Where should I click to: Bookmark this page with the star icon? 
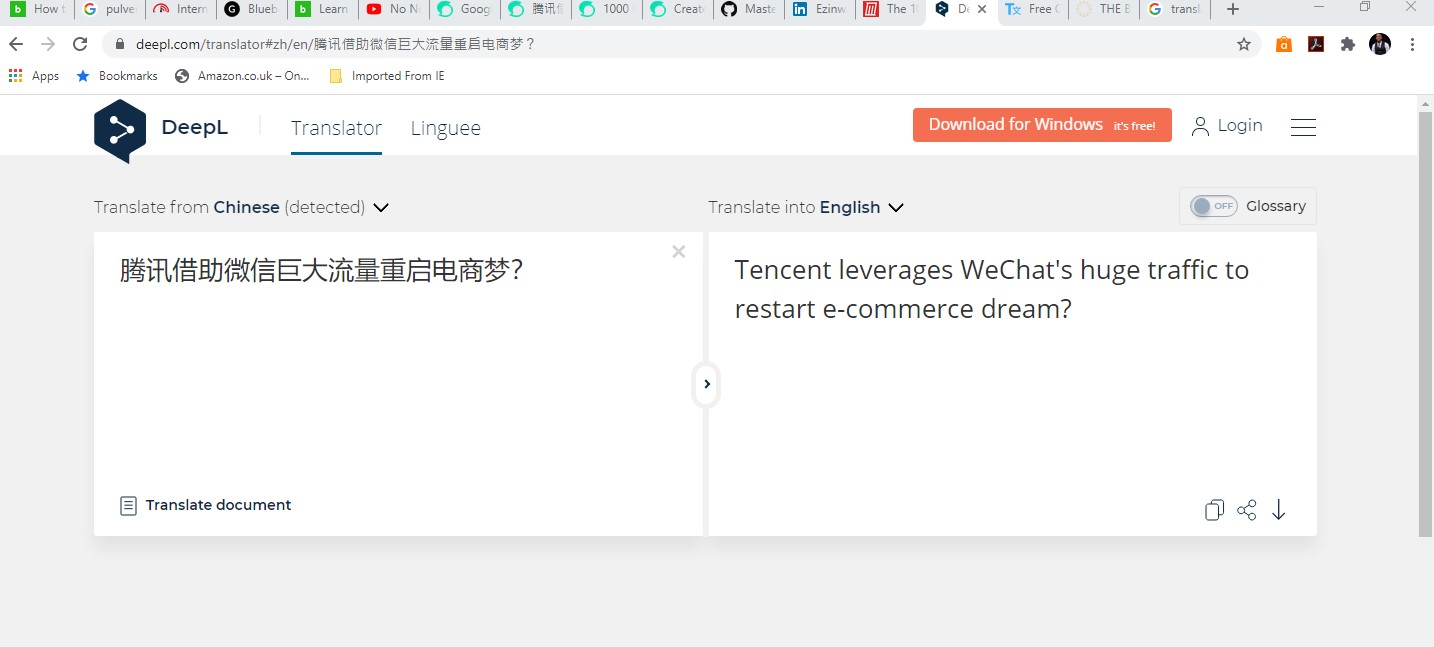(x=1244, y=44)
